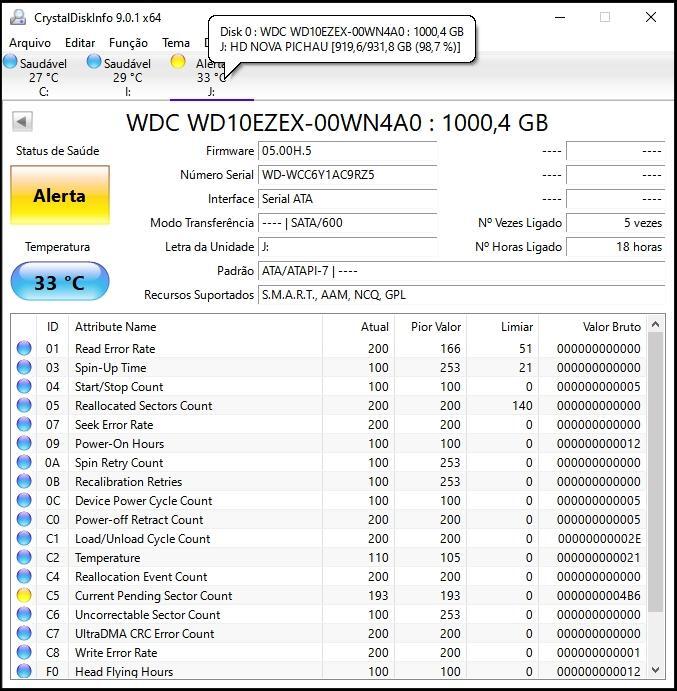The width and height of the screenshot is (677, 691).
Task: Select the Current Pending Sector Count row text
Action: (x=153, y=595)
